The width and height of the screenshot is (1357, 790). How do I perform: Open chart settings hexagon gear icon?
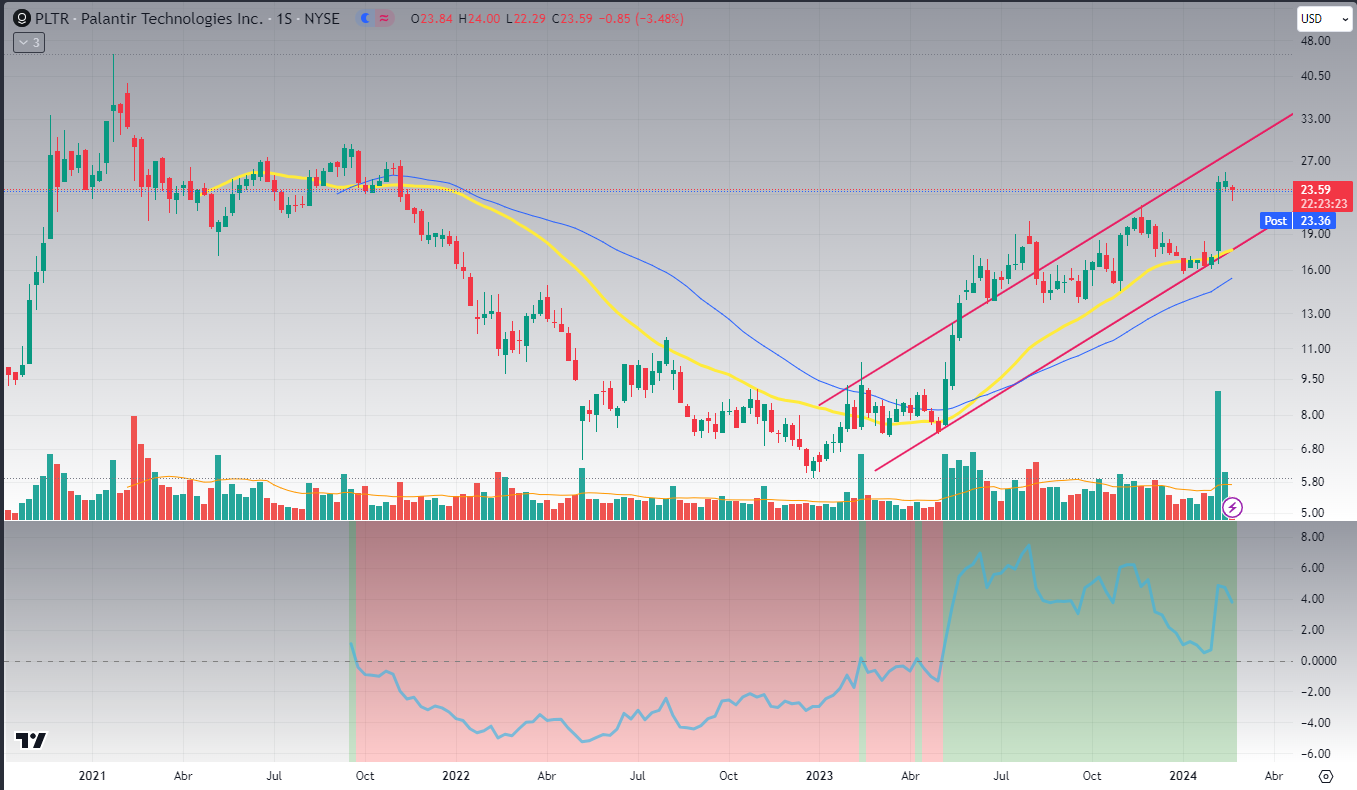click(1326, 776)
